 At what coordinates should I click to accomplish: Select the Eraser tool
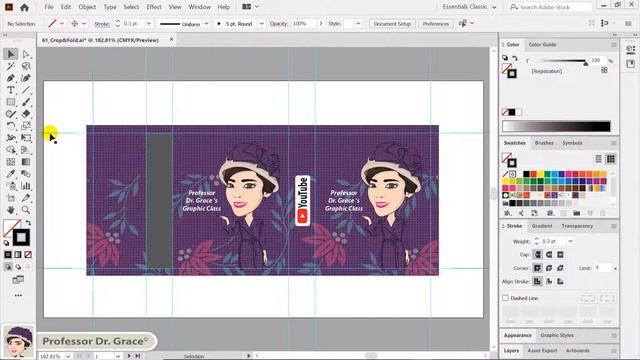tap(26, 114)
